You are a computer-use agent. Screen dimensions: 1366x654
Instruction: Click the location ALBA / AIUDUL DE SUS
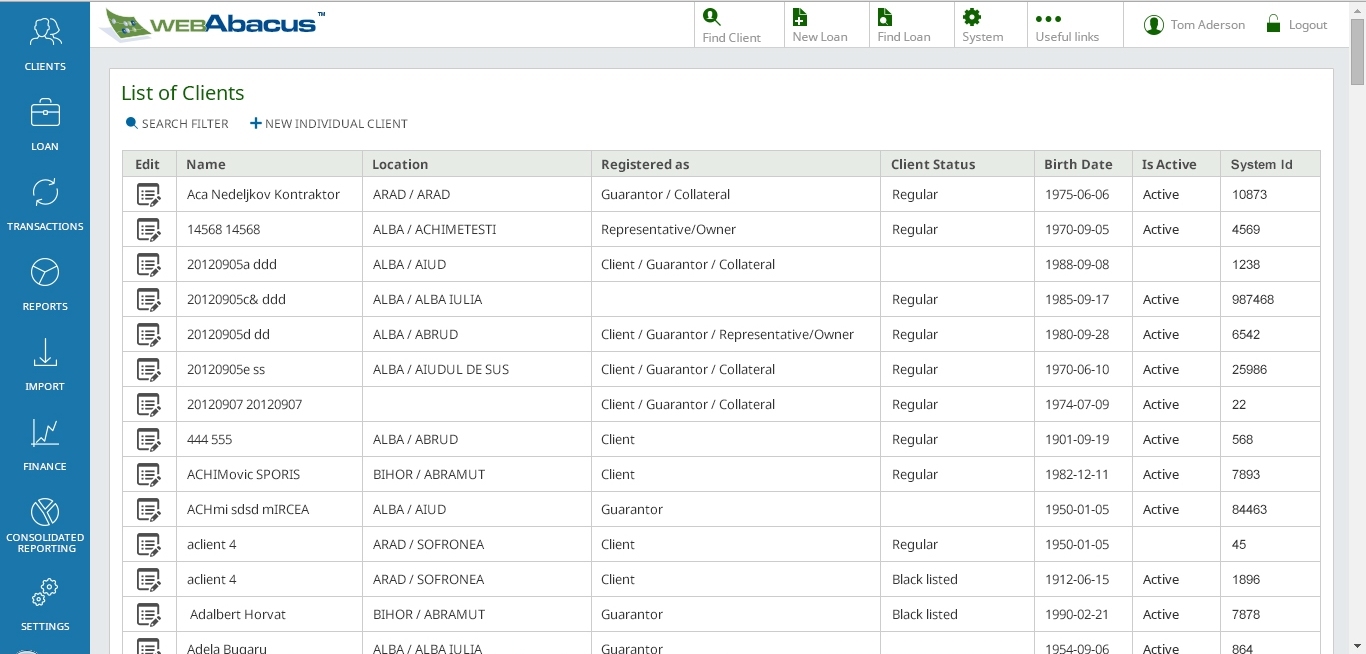[441, 369]
